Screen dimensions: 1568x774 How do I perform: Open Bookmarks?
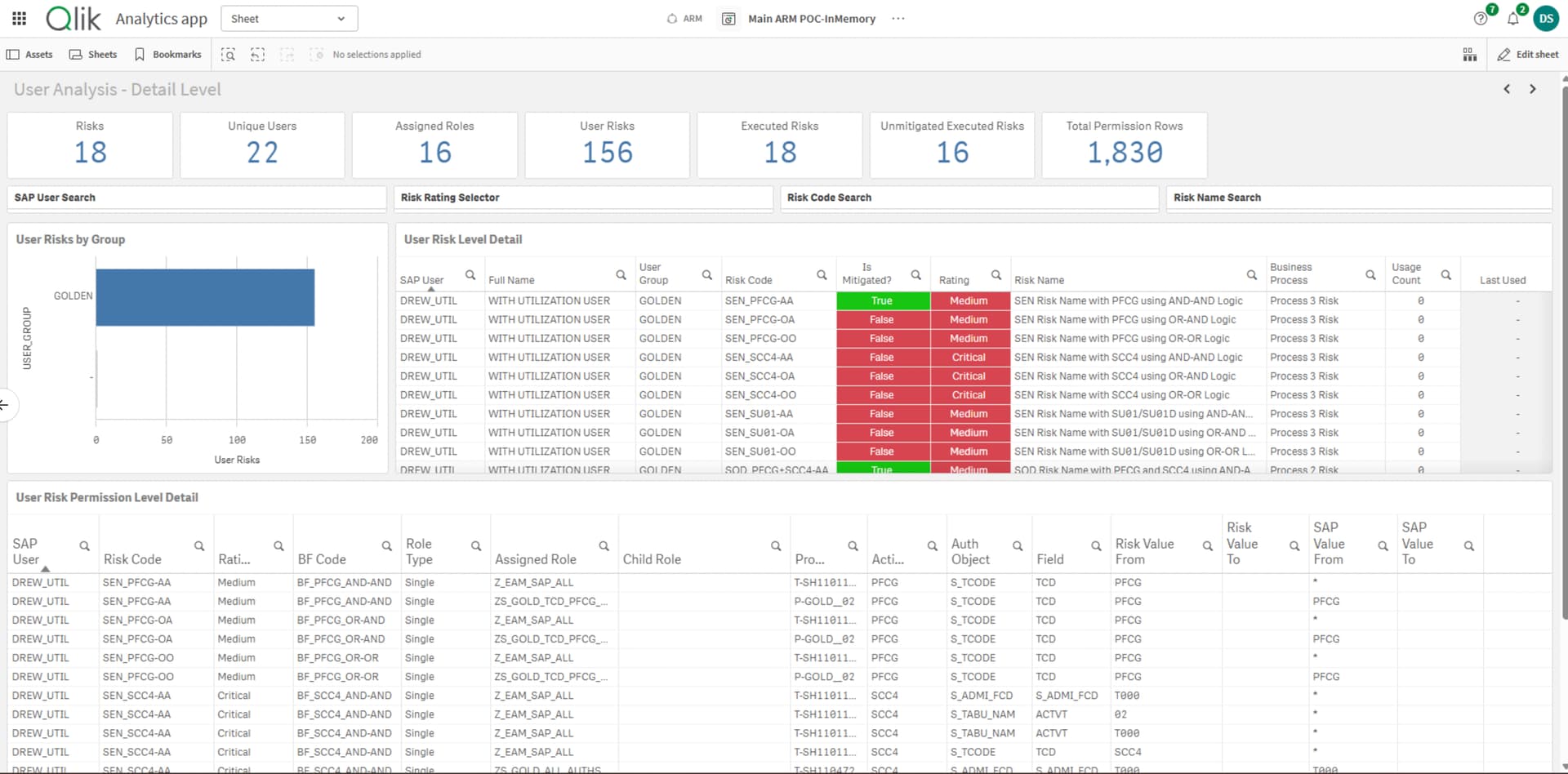tap(167, 55)
